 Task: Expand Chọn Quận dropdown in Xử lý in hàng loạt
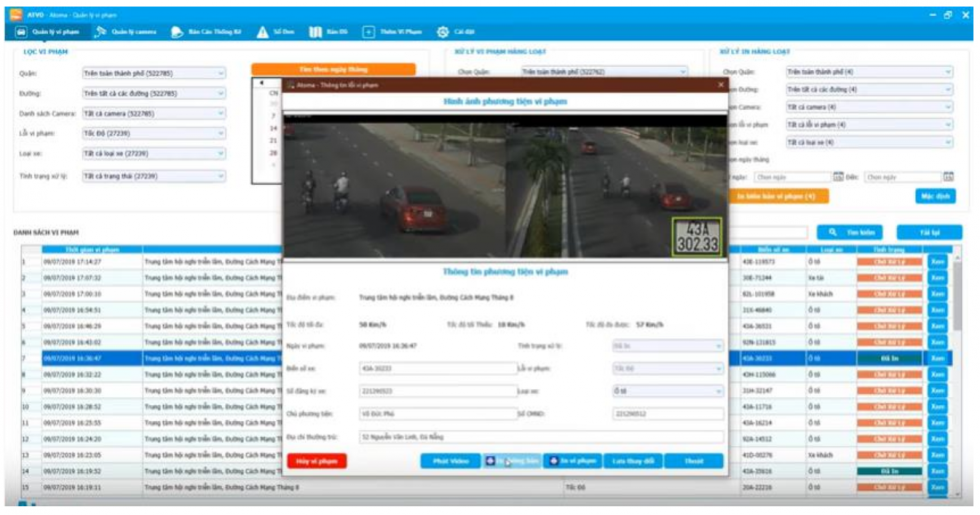[x=869, y=72]
